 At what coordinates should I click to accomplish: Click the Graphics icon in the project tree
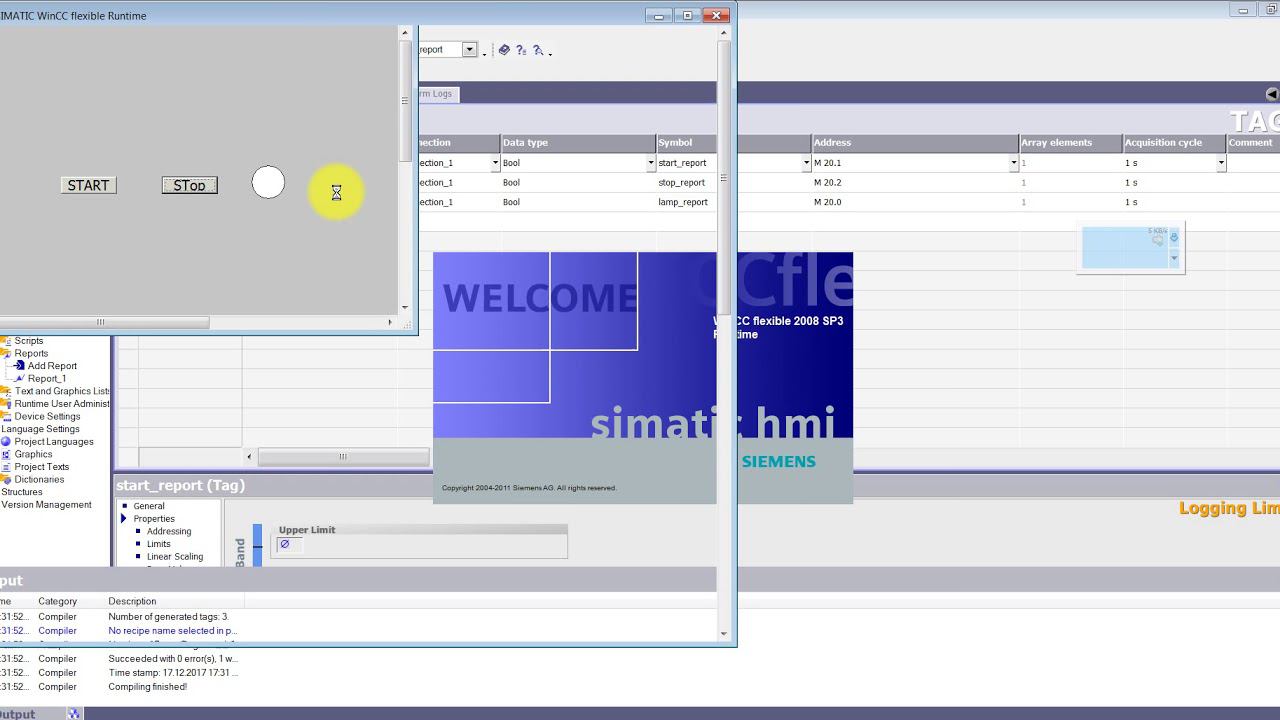pyautogui.click(x=6, y=454)
